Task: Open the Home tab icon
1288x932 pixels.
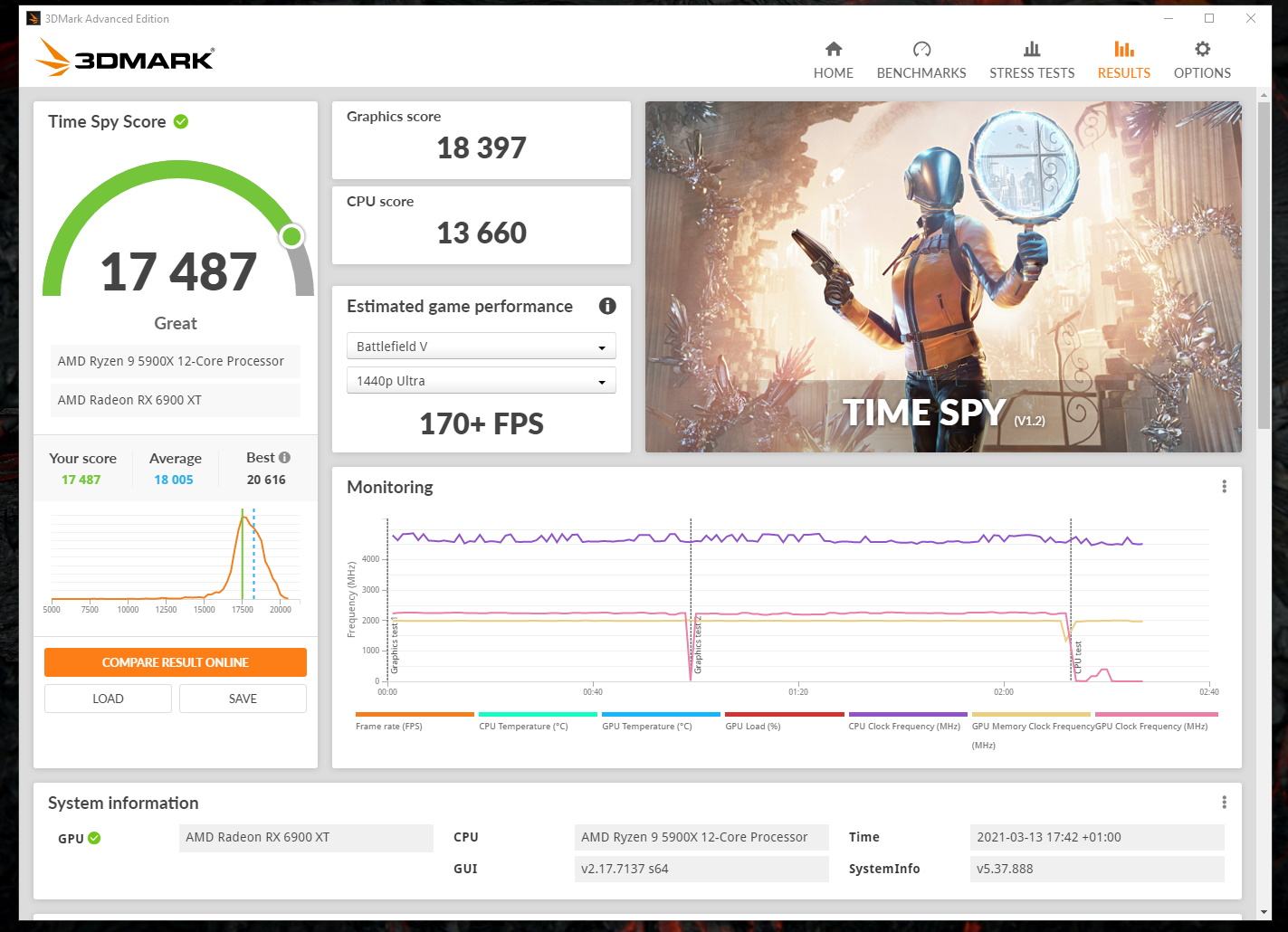Action: [834, 49]
